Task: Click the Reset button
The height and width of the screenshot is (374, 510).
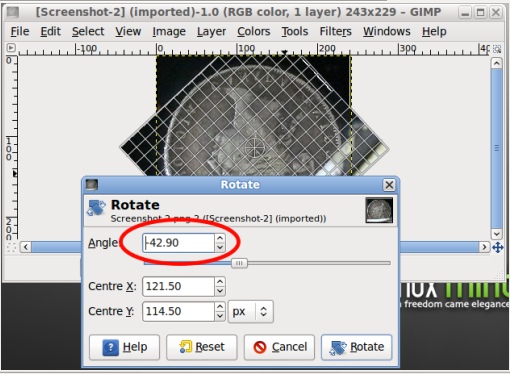Action: (x=202, y=347)
